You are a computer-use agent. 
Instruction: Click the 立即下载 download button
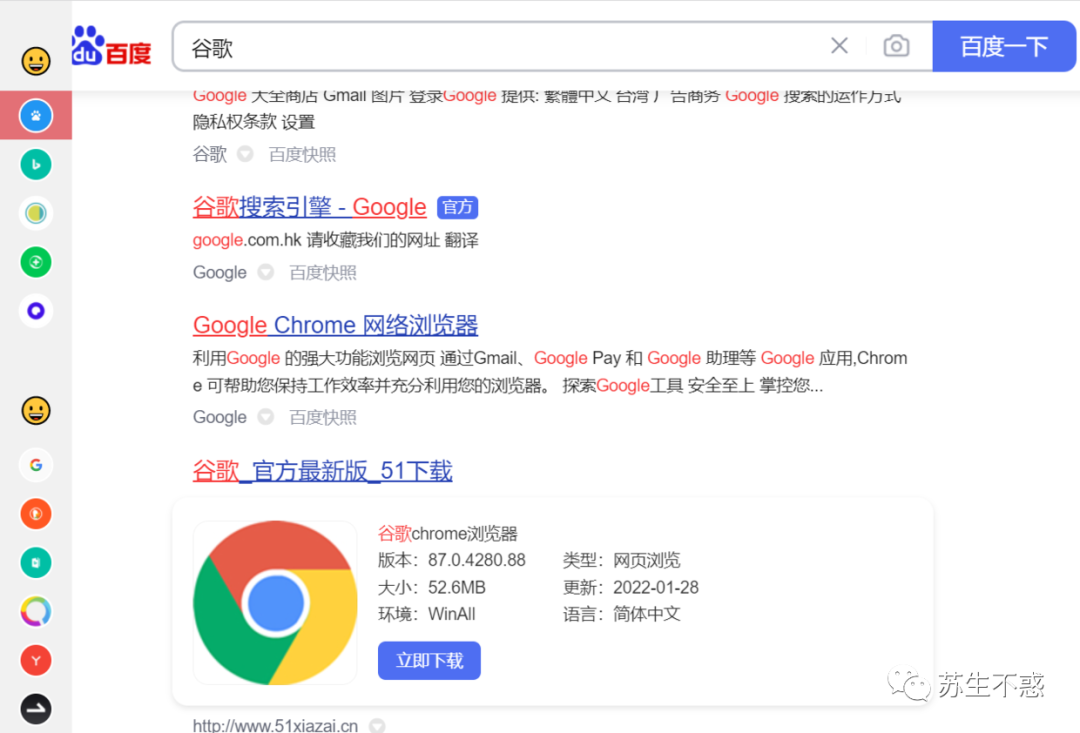click(x=429, y=661)
